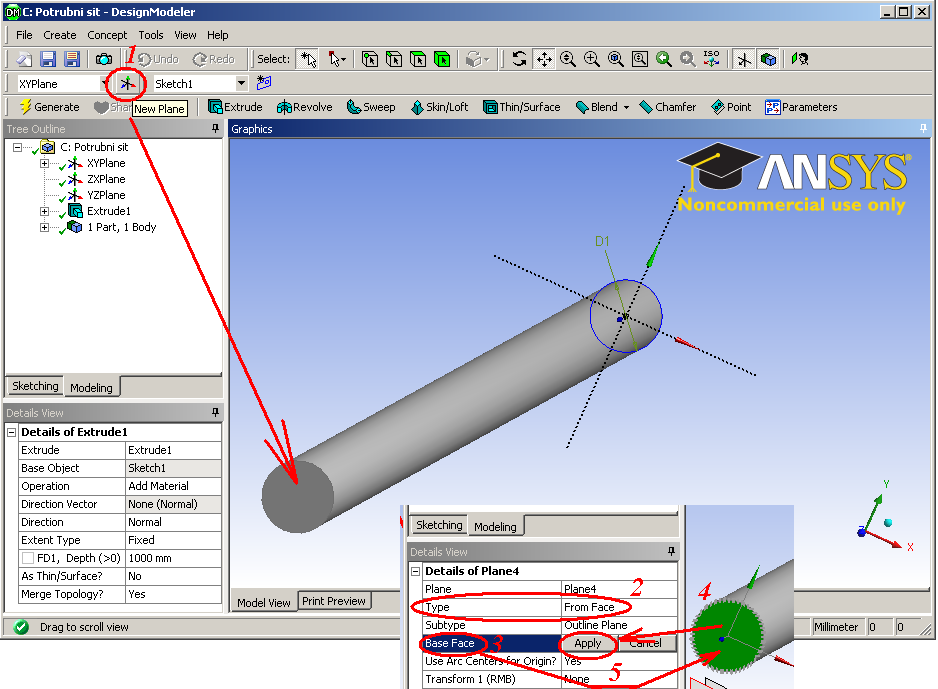Open the File menu
Screen dimensions: 938x689
pyautogui.click(x=24, y=35)
